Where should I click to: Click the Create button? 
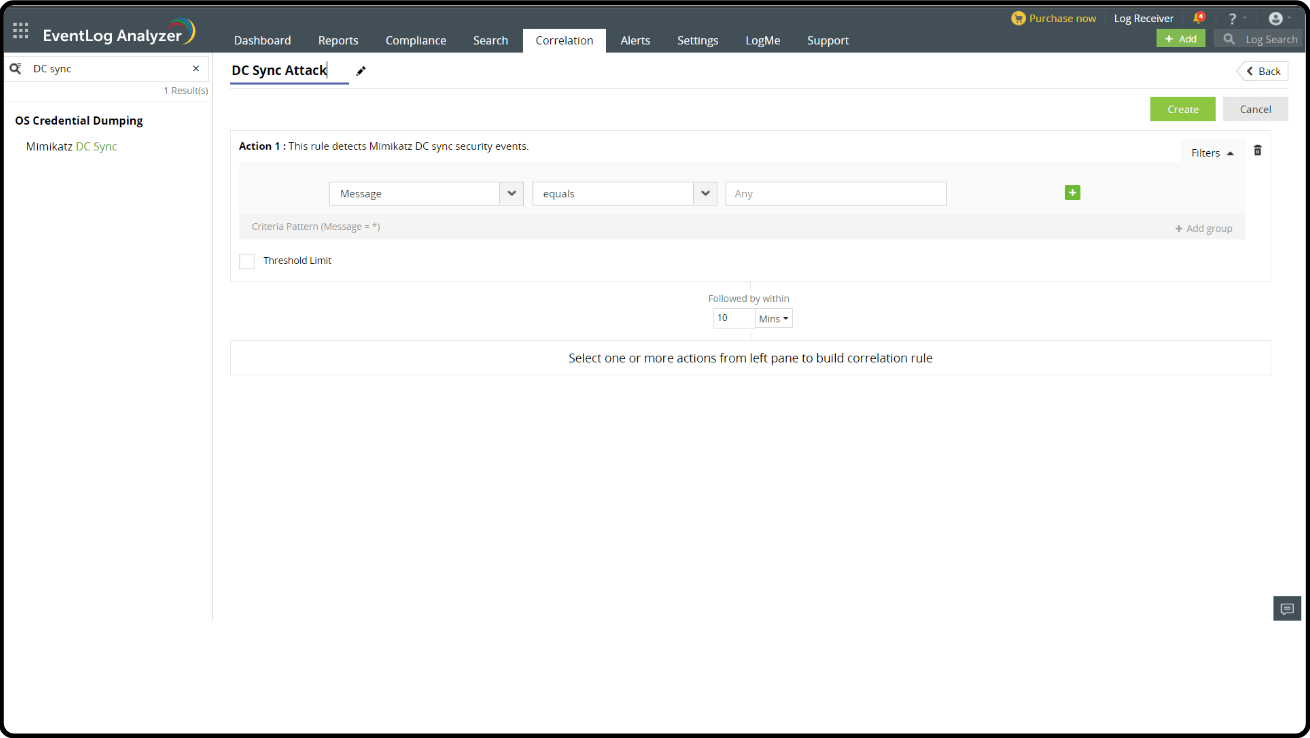point(1183,109)
